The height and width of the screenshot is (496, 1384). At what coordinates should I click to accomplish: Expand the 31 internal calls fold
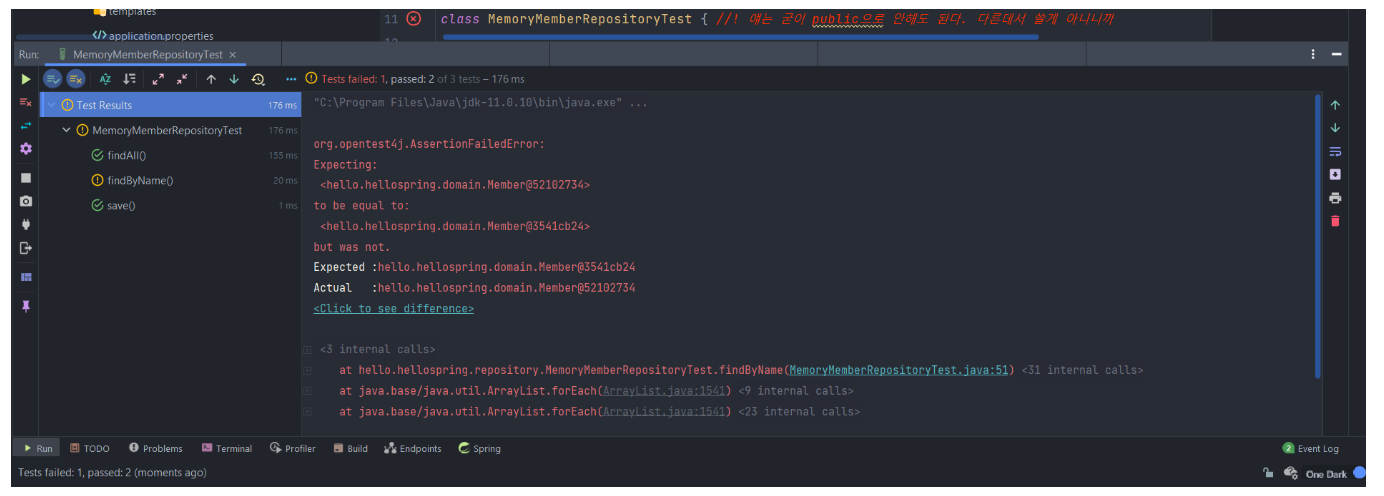click(x=1082, y=370)
